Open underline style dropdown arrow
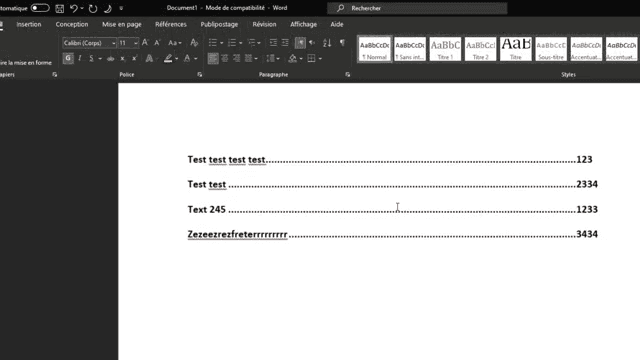640x360 pixels. pyautogui.click(x=100, y=59)
